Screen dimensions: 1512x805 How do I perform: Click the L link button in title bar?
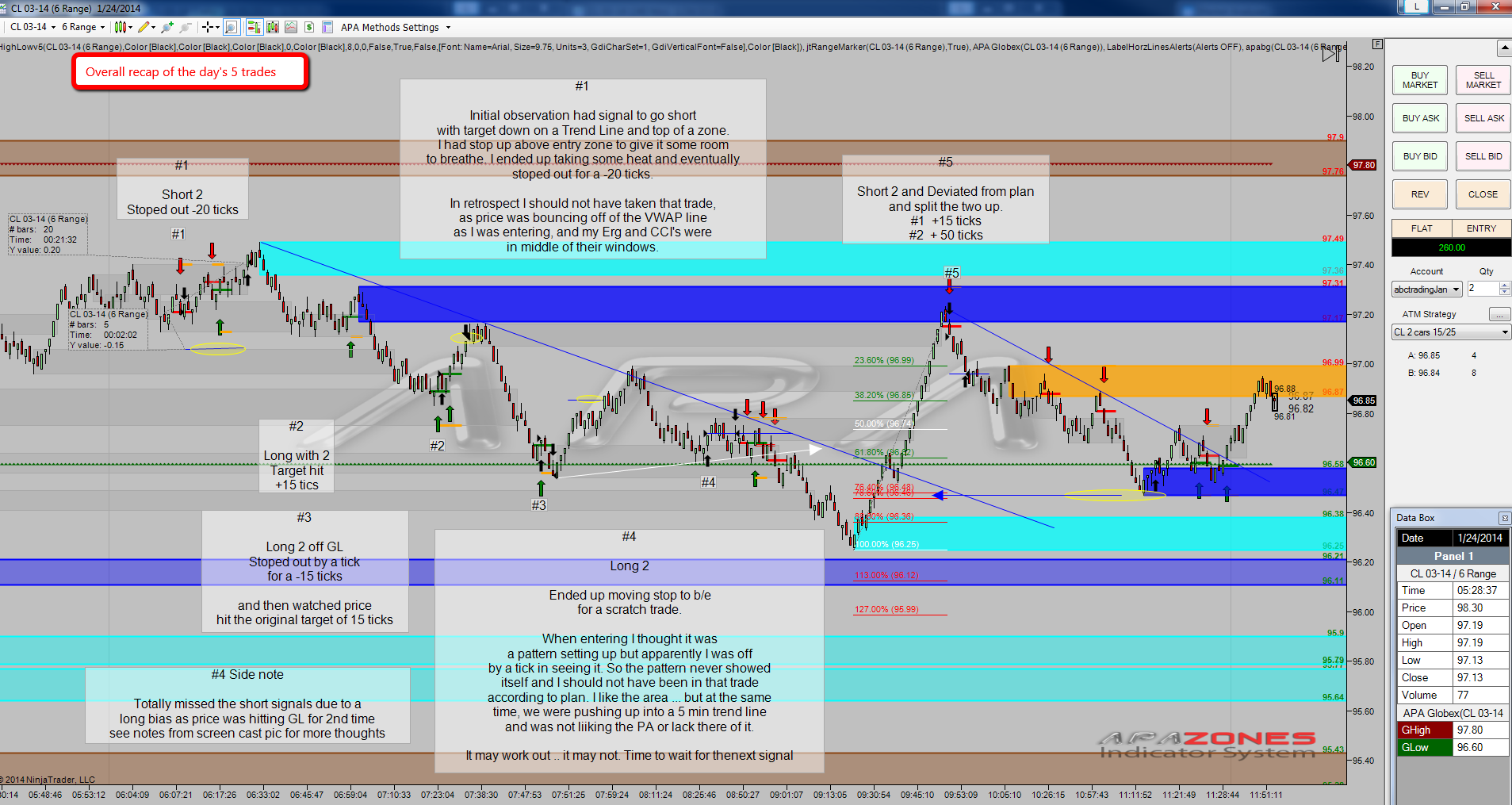click(x=1416, y=6)
